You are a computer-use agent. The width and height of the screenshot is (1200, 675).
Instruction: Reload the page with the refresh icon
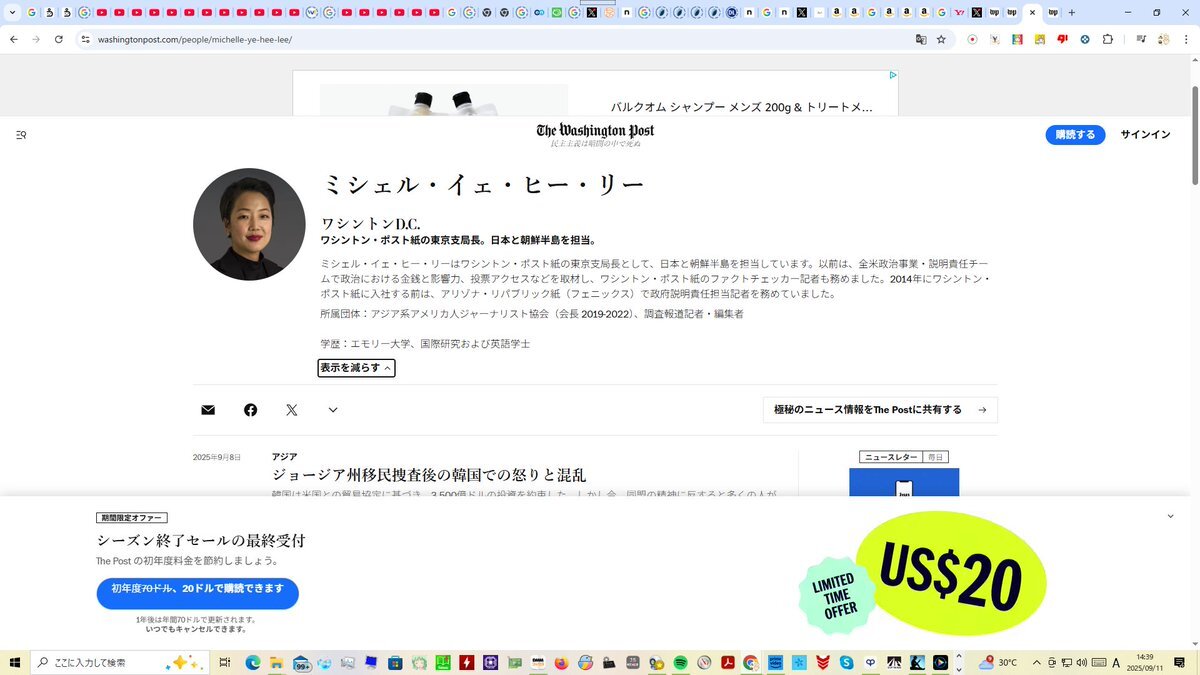click(x=58, y=39)
